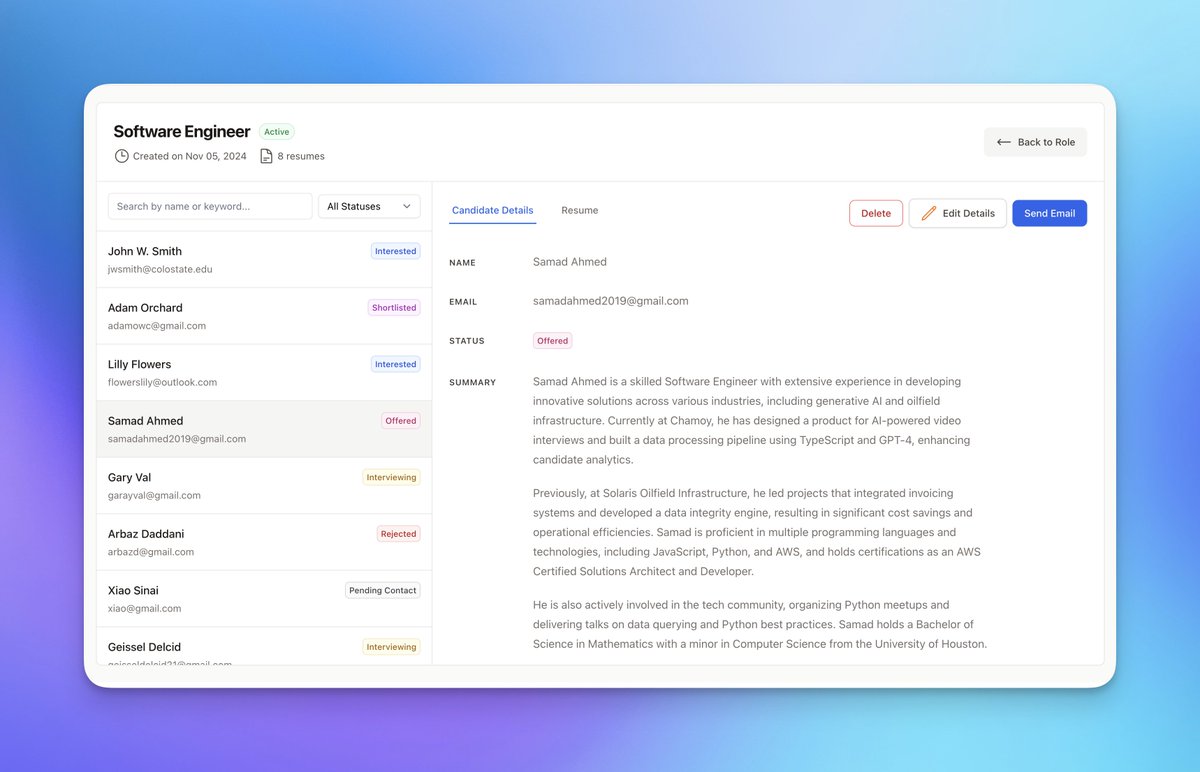Select candidate Geissel Delcid
The height and width of the screenshot is (772, 1200).
264,647
